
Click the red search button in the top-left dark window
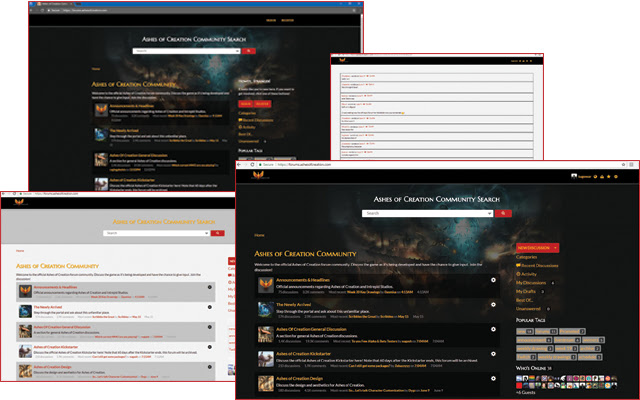pyautogui.click(x=249, y=51)
